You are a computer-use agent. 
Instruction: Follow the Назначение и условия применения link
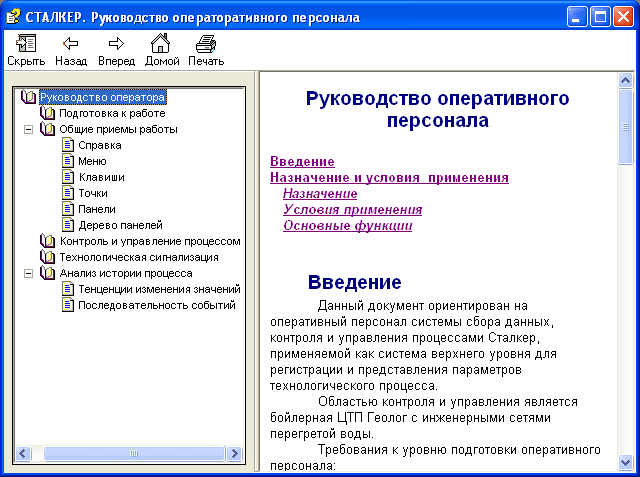click(x=389, y=177)
